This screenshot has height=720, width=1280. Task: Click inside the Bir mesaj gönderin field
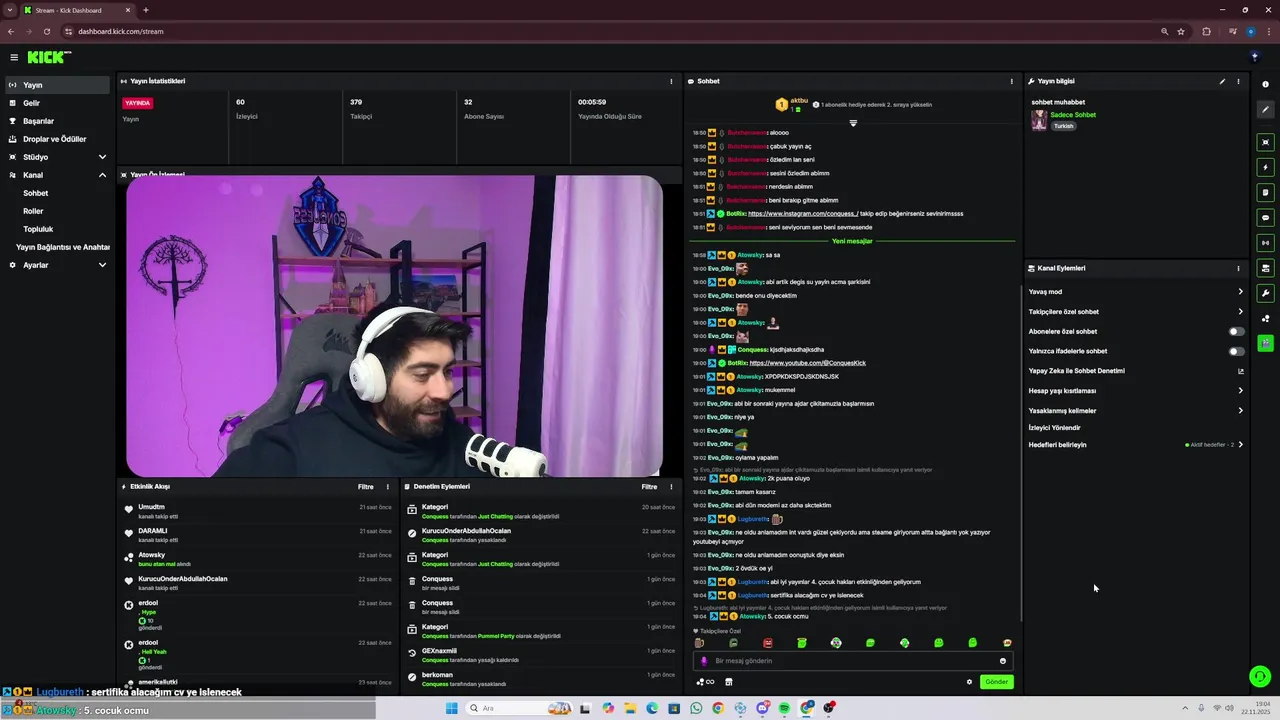pyautogui.click(x=852, y=661)
